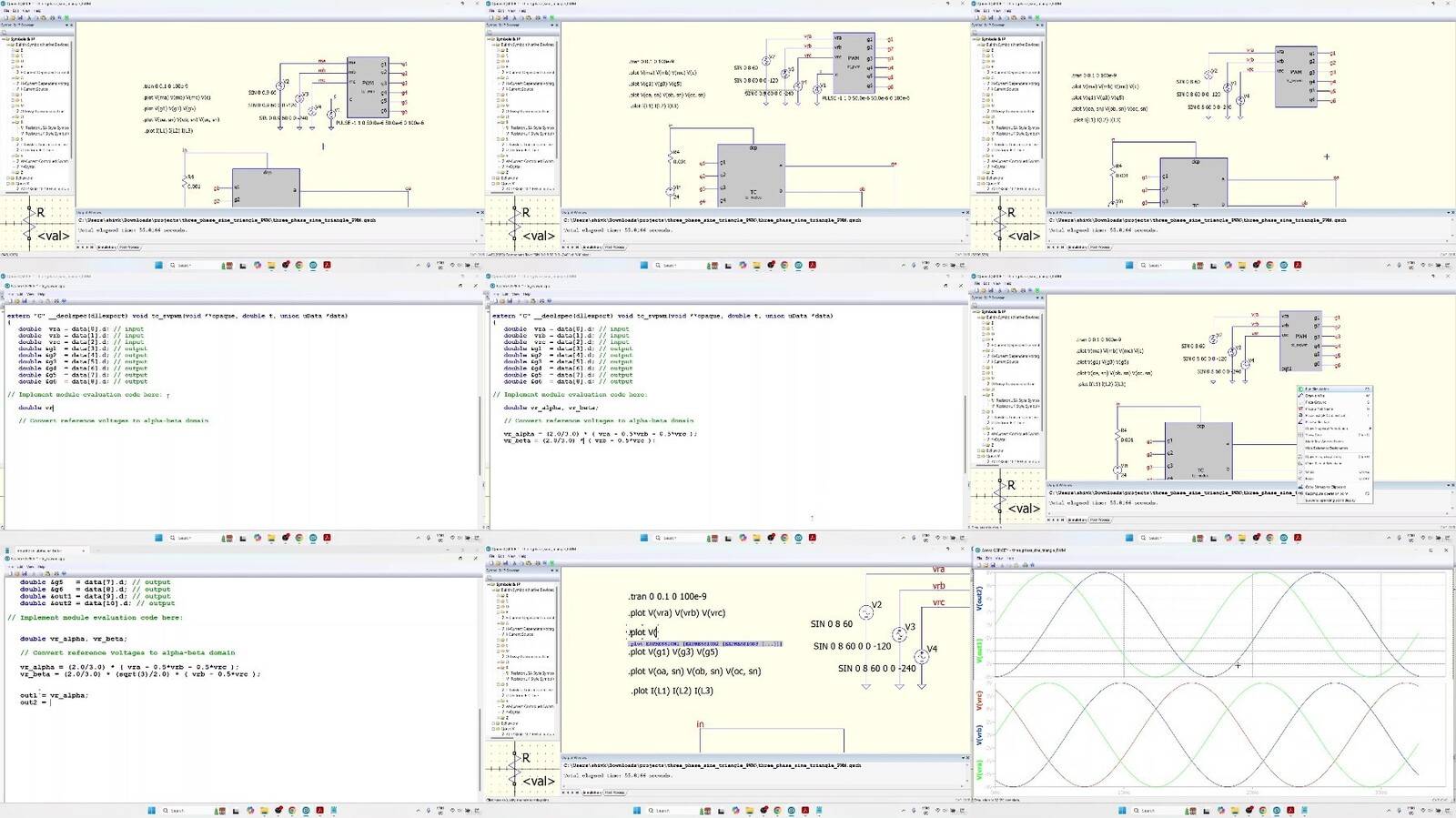Expand the Behavioral folder in the zoomed schematic's symbol browser
The height and width of the screenshot is (818, 1456).
coord(494,724)
